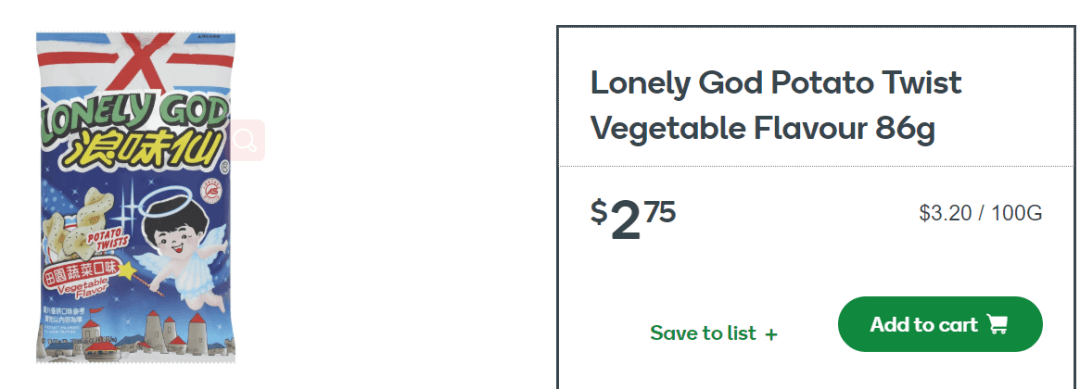
Task: Click the Vegetable Flavor label on package
Action: 86,287
